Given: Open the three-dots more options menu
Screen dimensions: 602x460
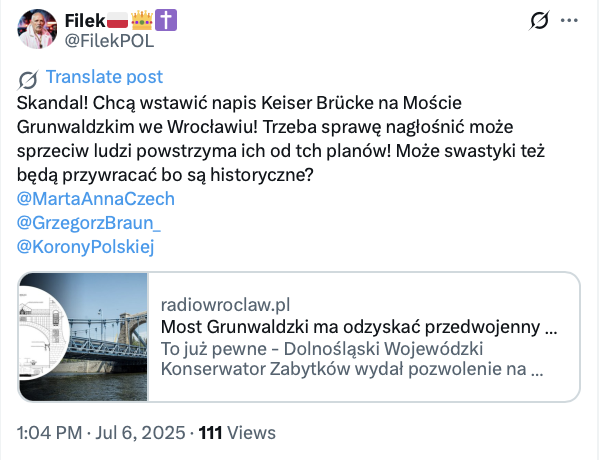Looking at the screenshot, I should click(569, 20).
